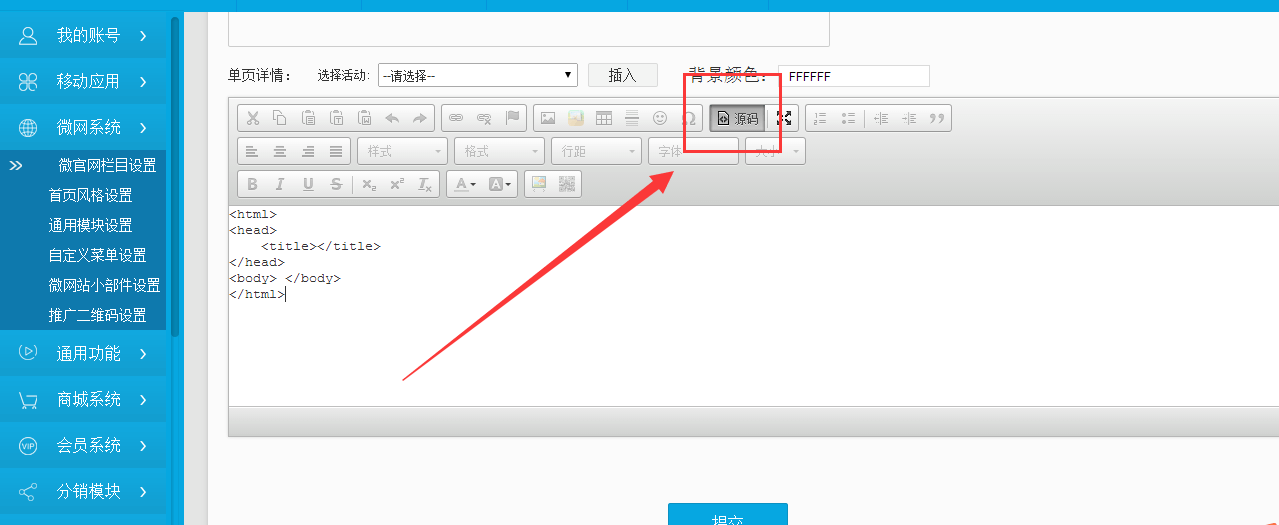Viewport: 1279px width, 525px height.
Task: Click the insert link chain icon
Action: click(x=456, y=118)
